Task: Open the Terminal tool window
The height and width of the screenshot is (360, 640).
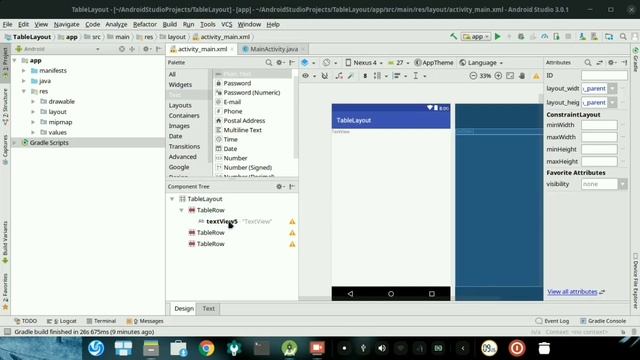Action: [x=101, y=321]
